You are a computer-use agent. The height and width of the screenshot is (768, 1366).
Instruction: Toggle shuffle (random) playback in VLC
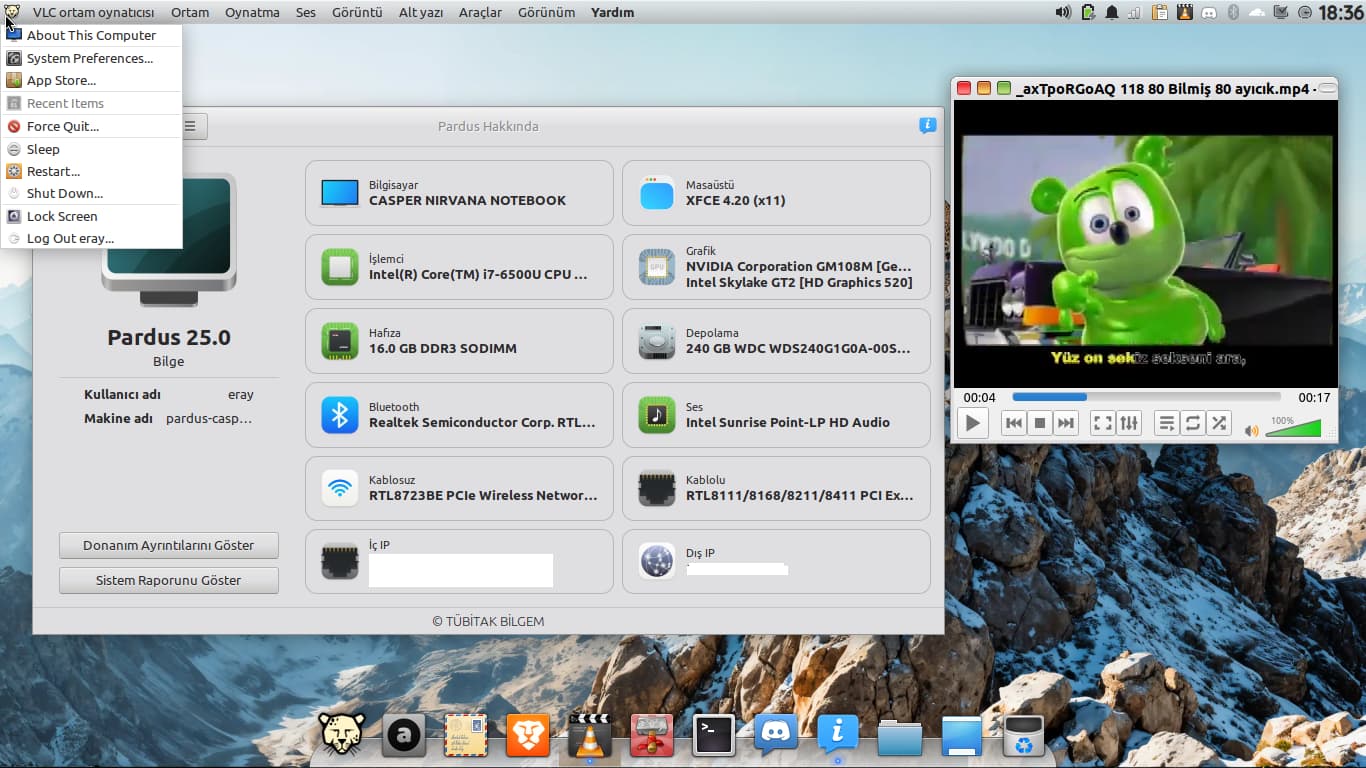(1219, 423)
